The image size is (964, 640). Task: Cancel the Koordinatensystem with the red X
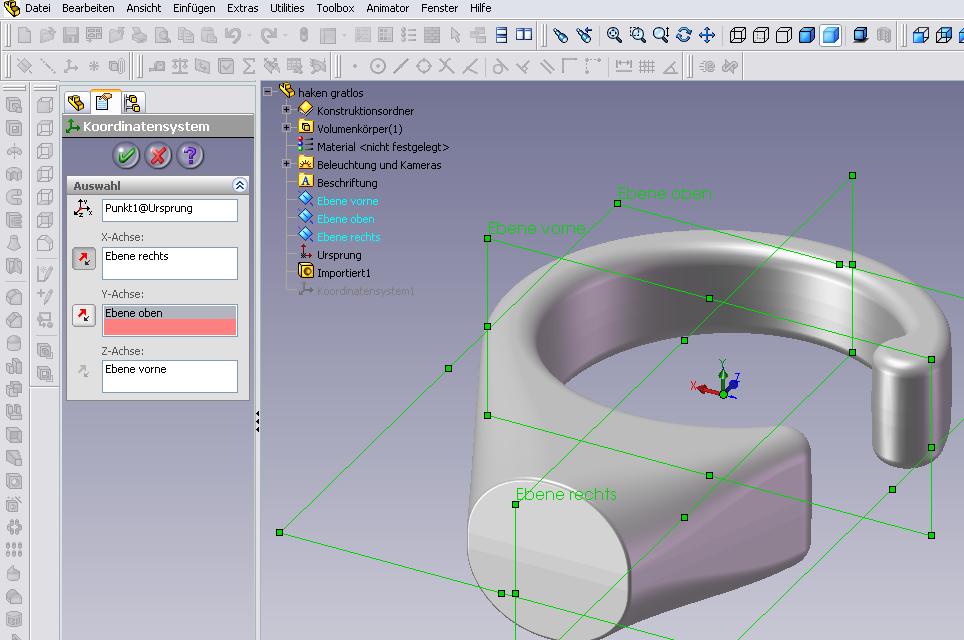point(158,155)
